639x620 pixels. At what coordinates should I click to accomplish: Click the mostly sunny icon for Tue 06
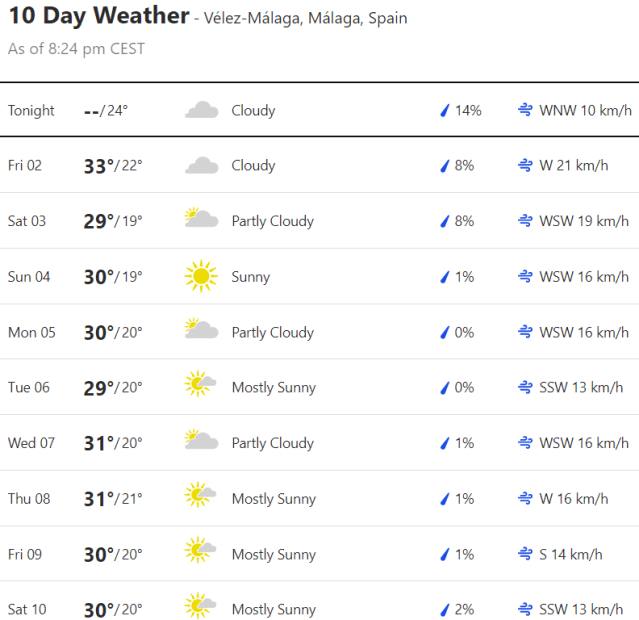click(201, 387)
